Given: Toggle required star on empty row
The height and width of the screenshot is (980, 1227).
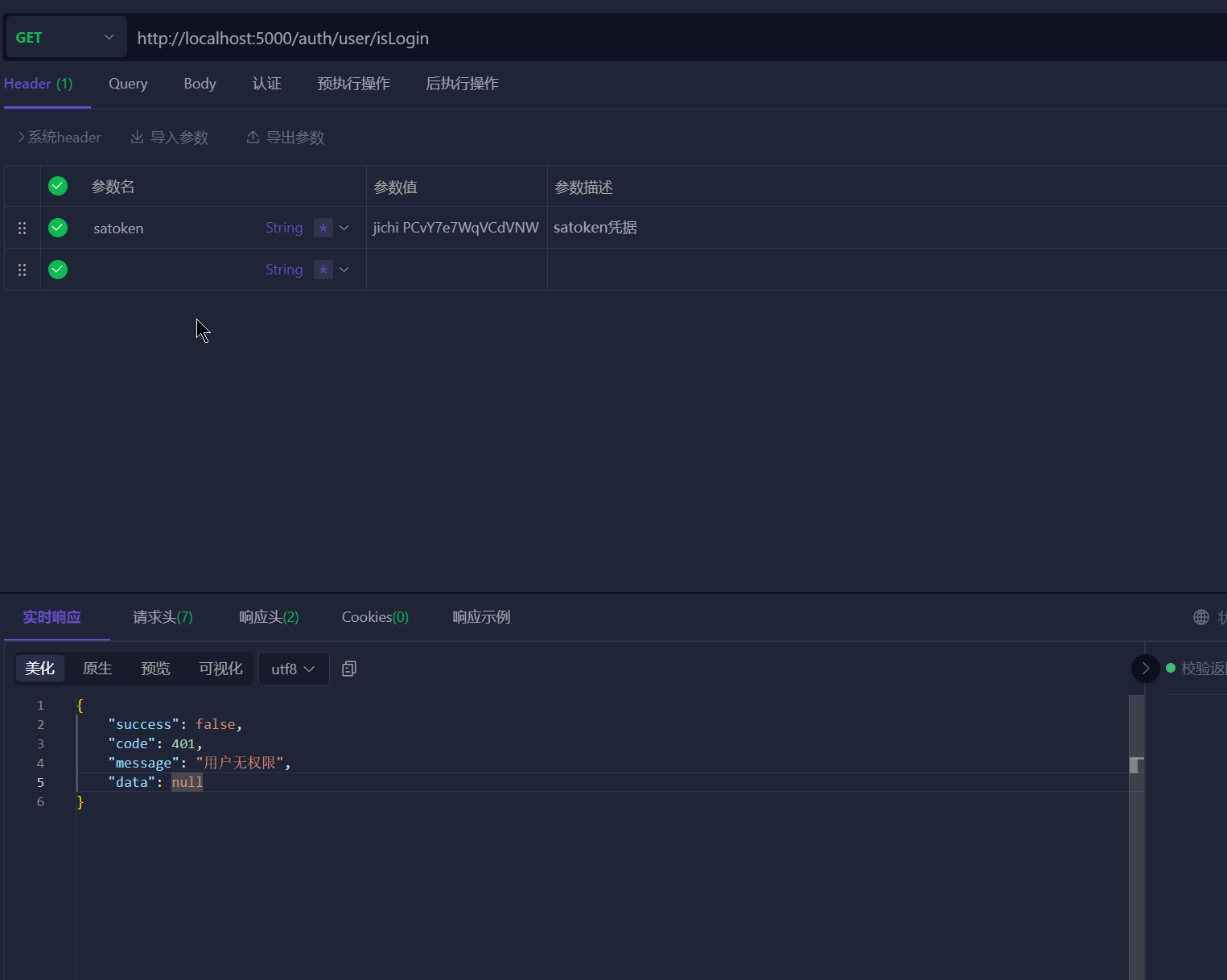Looking at the screenshot, I should coord(323,270).
